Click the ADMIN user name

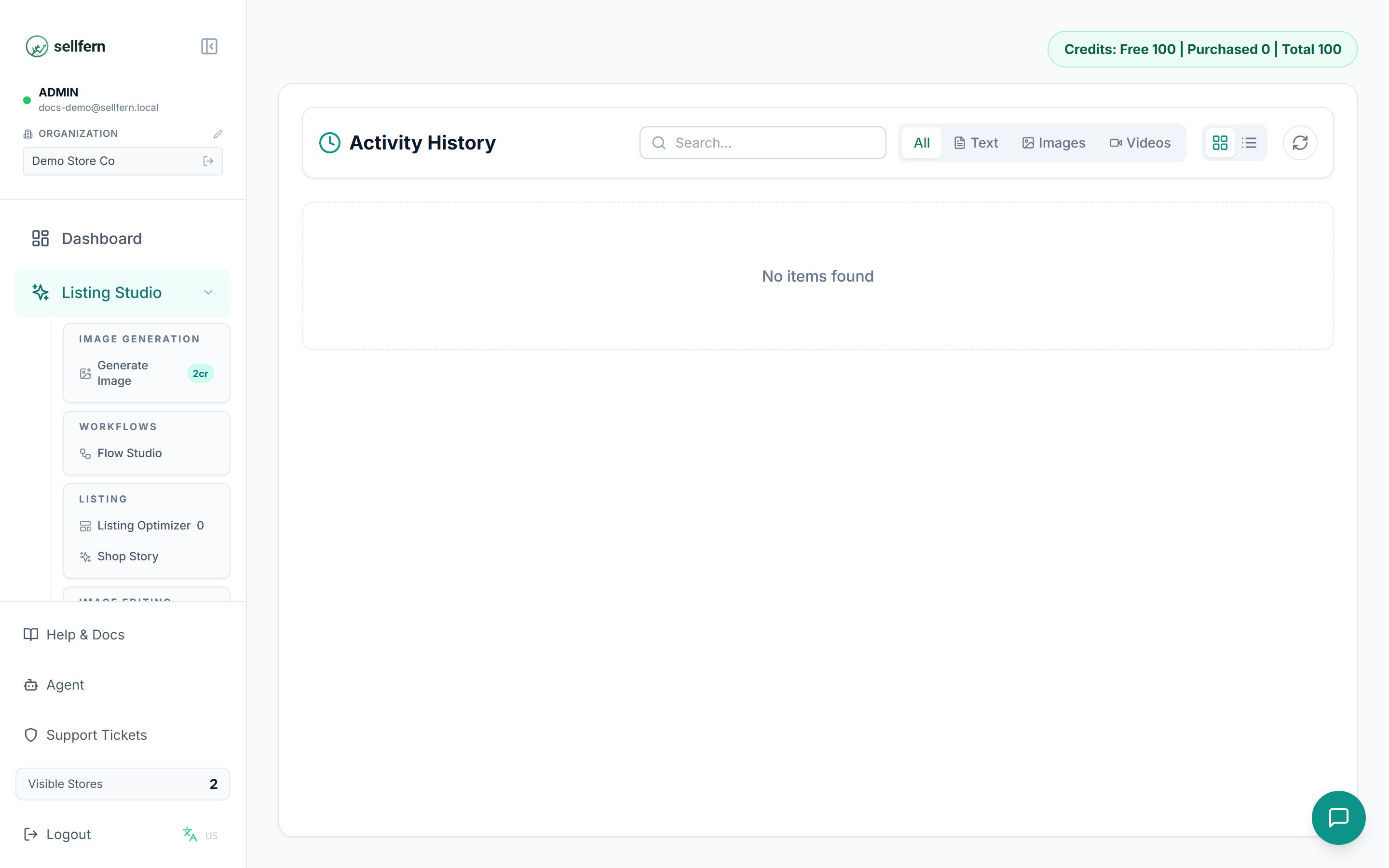[x=58, y=93]
